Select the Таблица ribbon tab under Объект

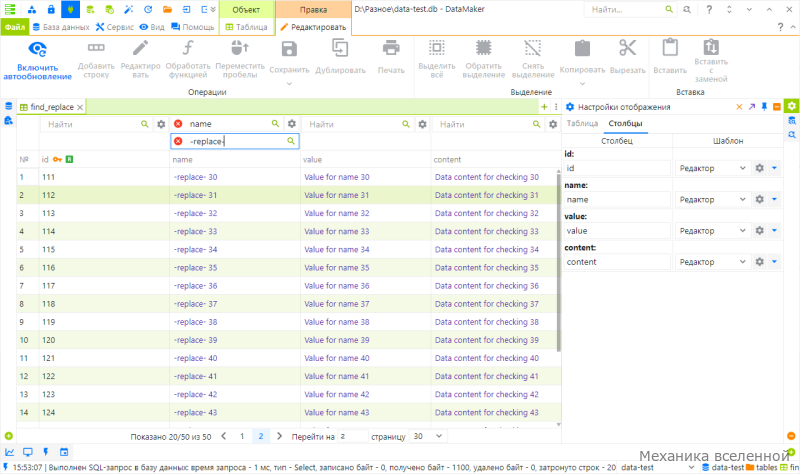246,27
